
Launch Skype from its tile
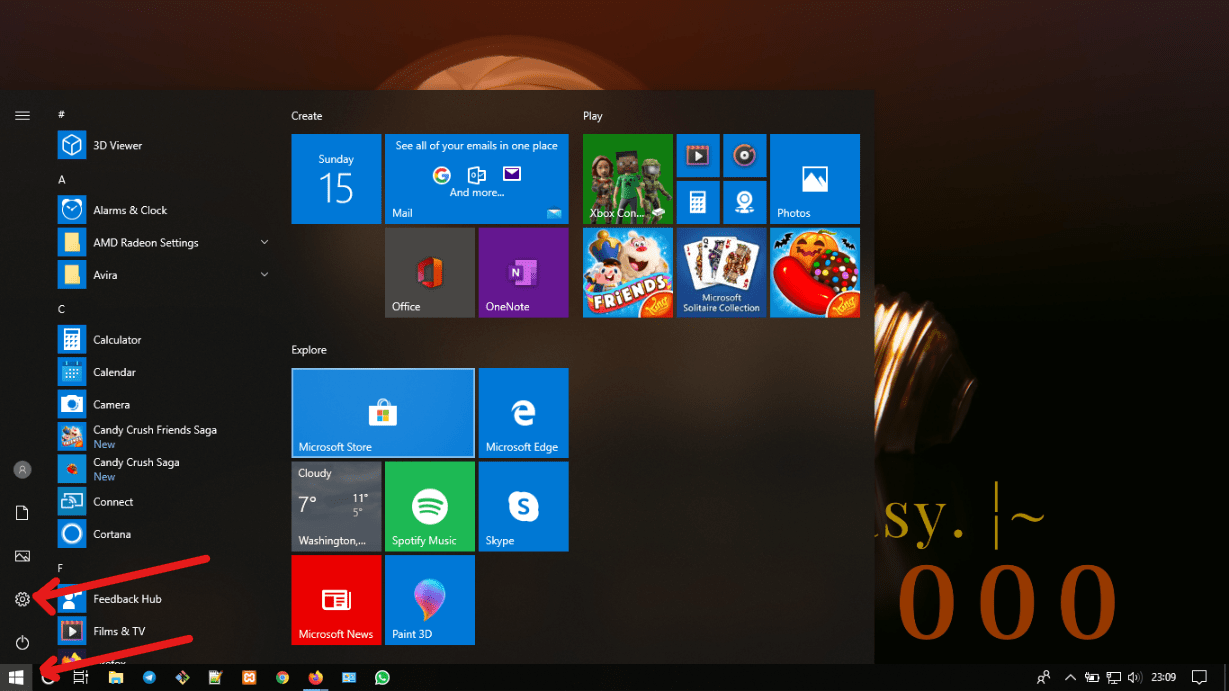coord(523,506)
